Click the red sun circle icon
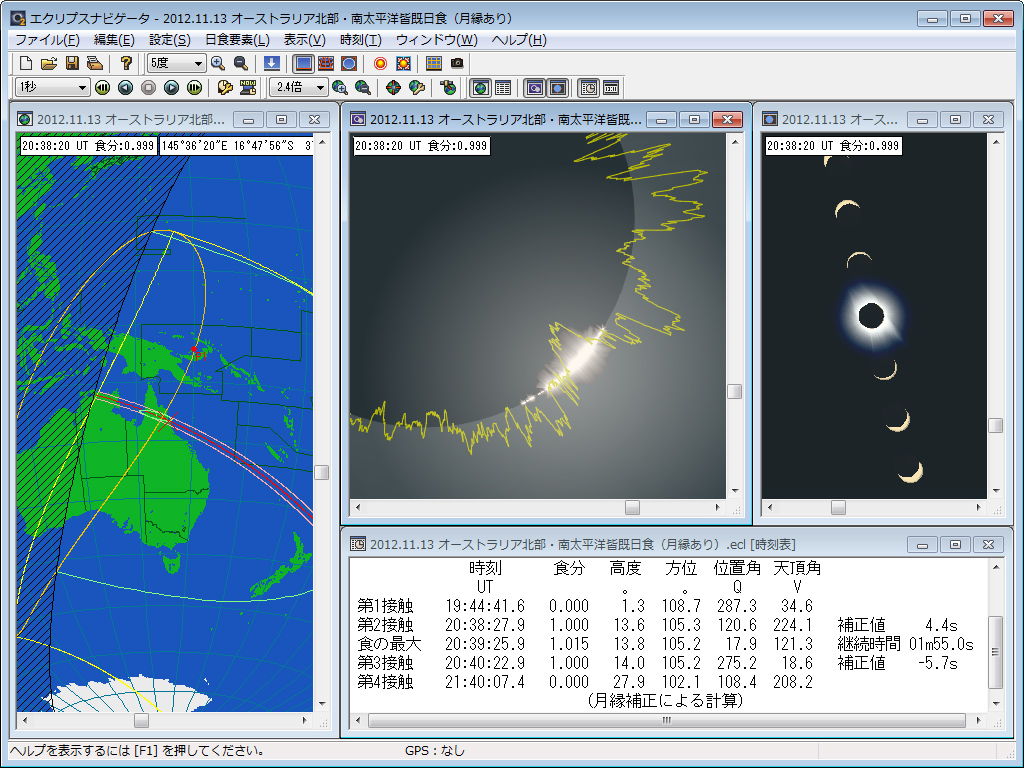Screen dimensions: 1024x768 pos(380,63)
